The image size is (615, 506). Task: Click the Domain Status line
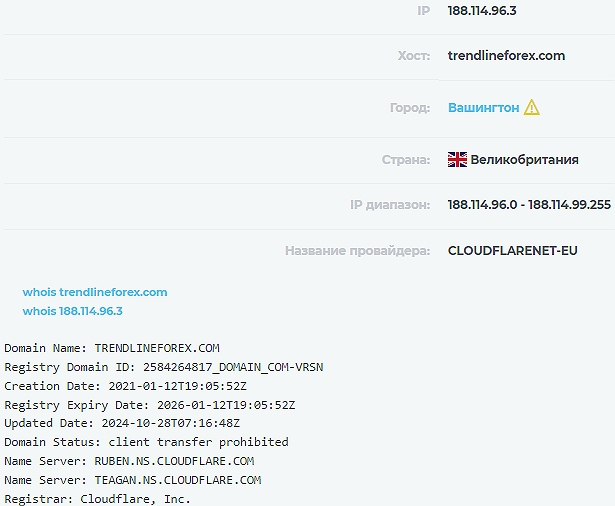(x=146, y=442)
